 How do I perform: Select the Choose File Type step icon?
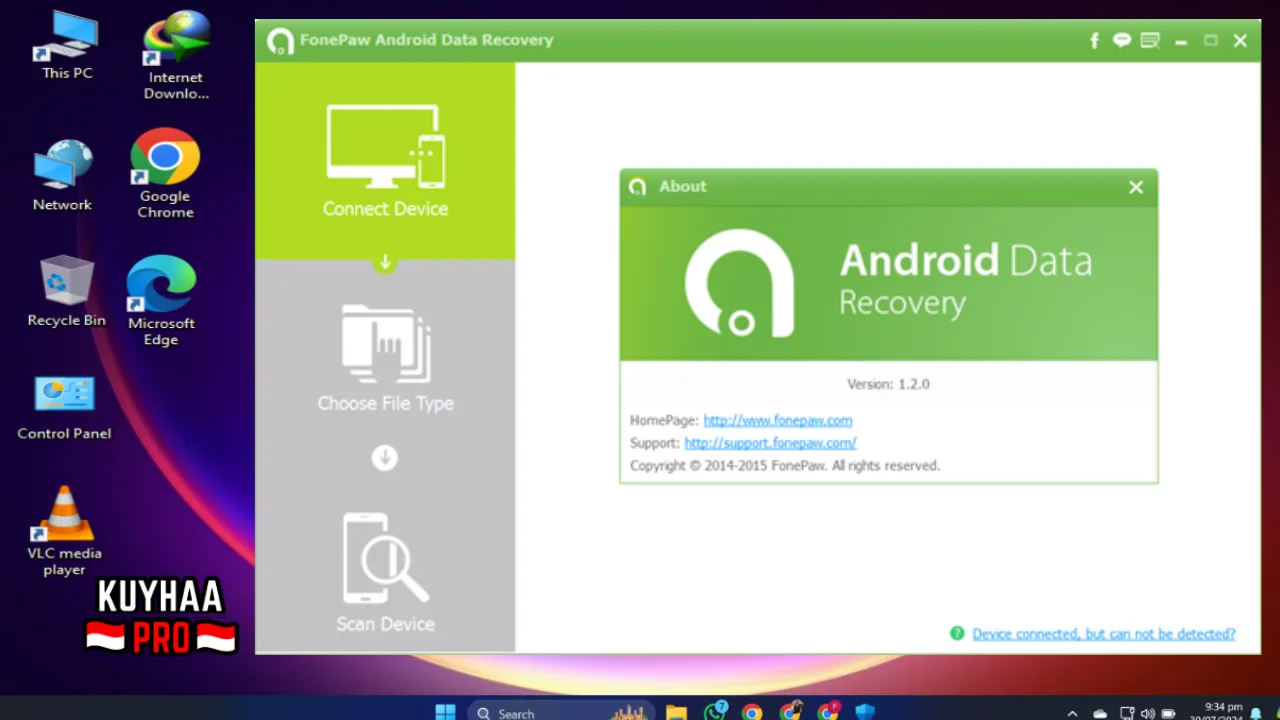pos(385,343)
